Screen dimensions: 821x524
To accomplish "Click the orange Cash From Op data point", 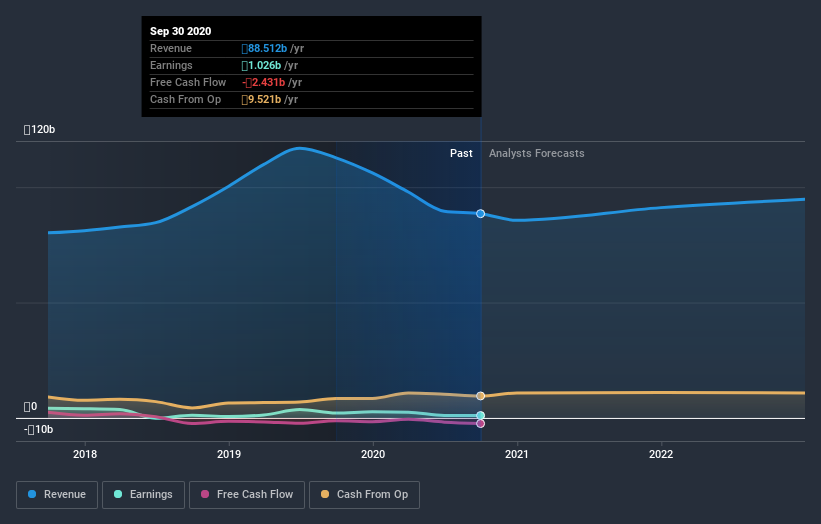I will pyautogui.click(x=481, y=396).
